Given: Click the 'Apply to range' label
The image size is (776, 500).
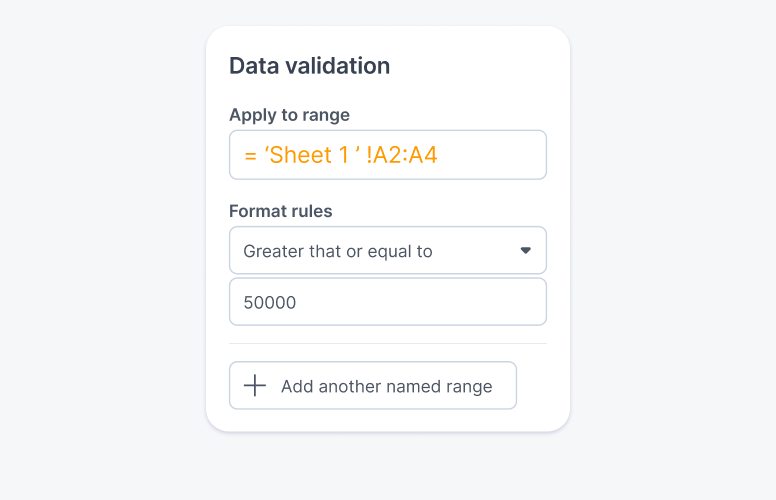Looking at the screenshot, I should pyautogui.click(x=289, y=115).
